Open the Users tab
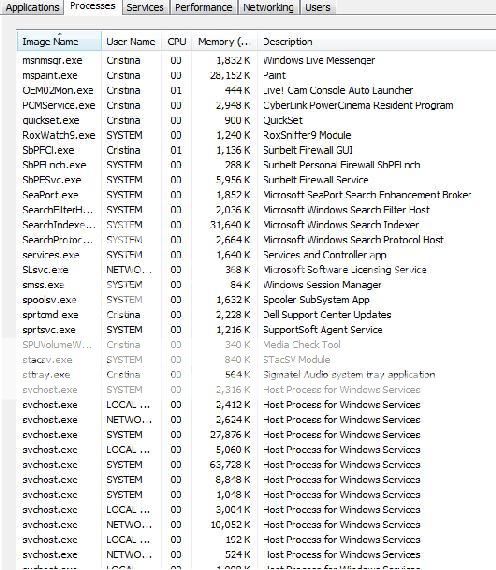496x570 pixels. pos(317,8)
